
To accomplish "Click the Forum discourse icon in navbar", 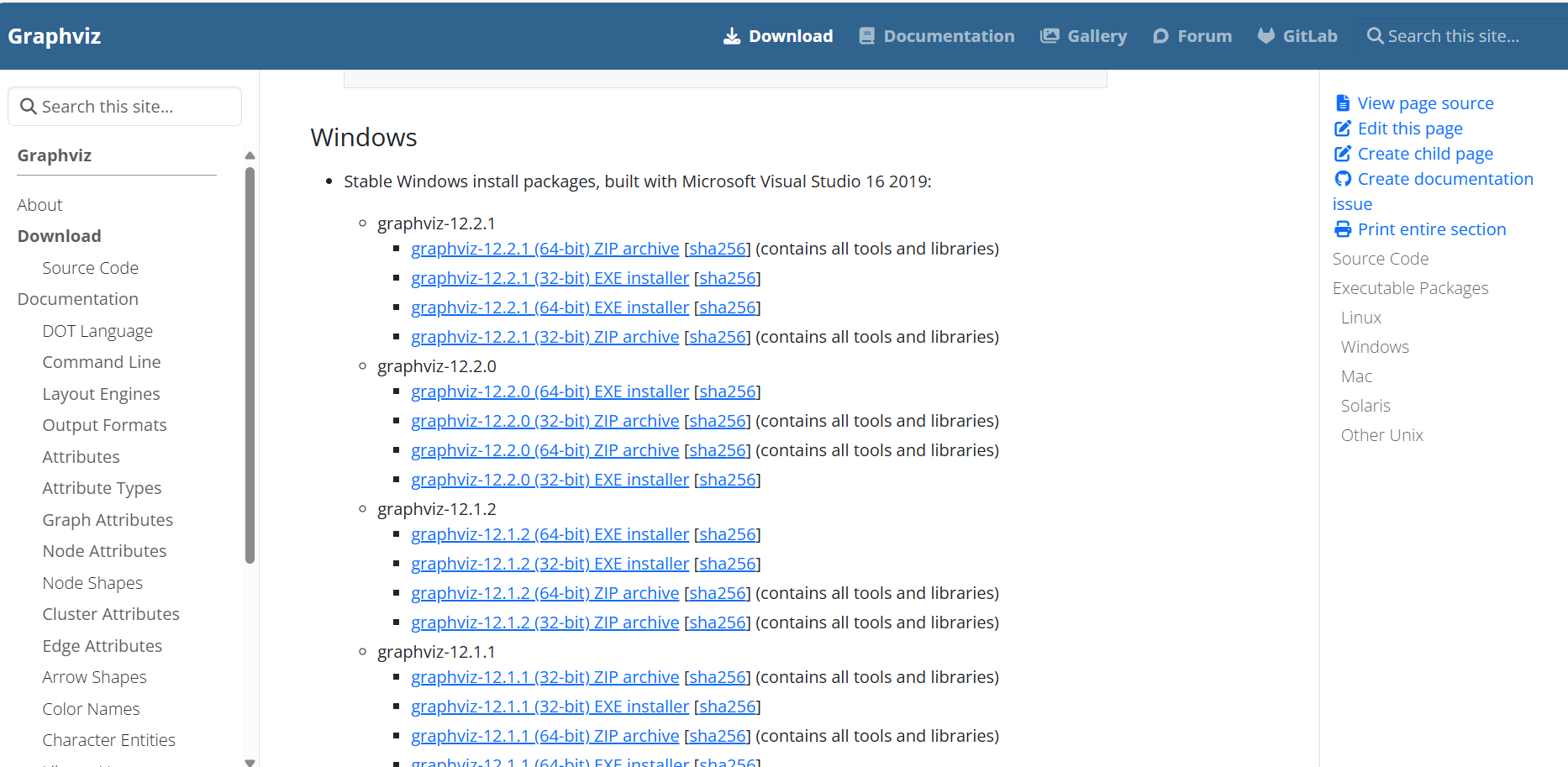I will [x=1160, y=36].
